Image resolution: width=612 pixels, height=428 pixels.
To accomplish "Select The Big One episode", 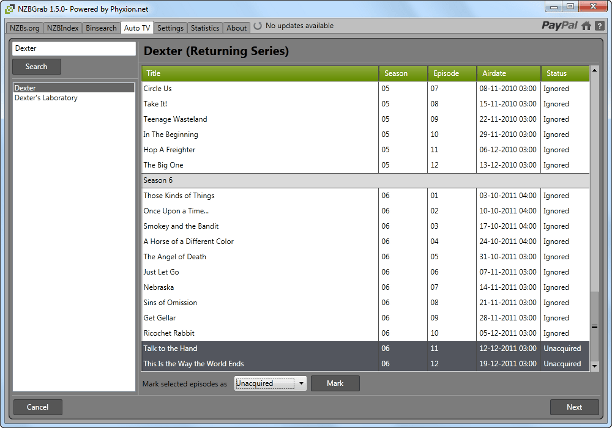I will point(365,165).
